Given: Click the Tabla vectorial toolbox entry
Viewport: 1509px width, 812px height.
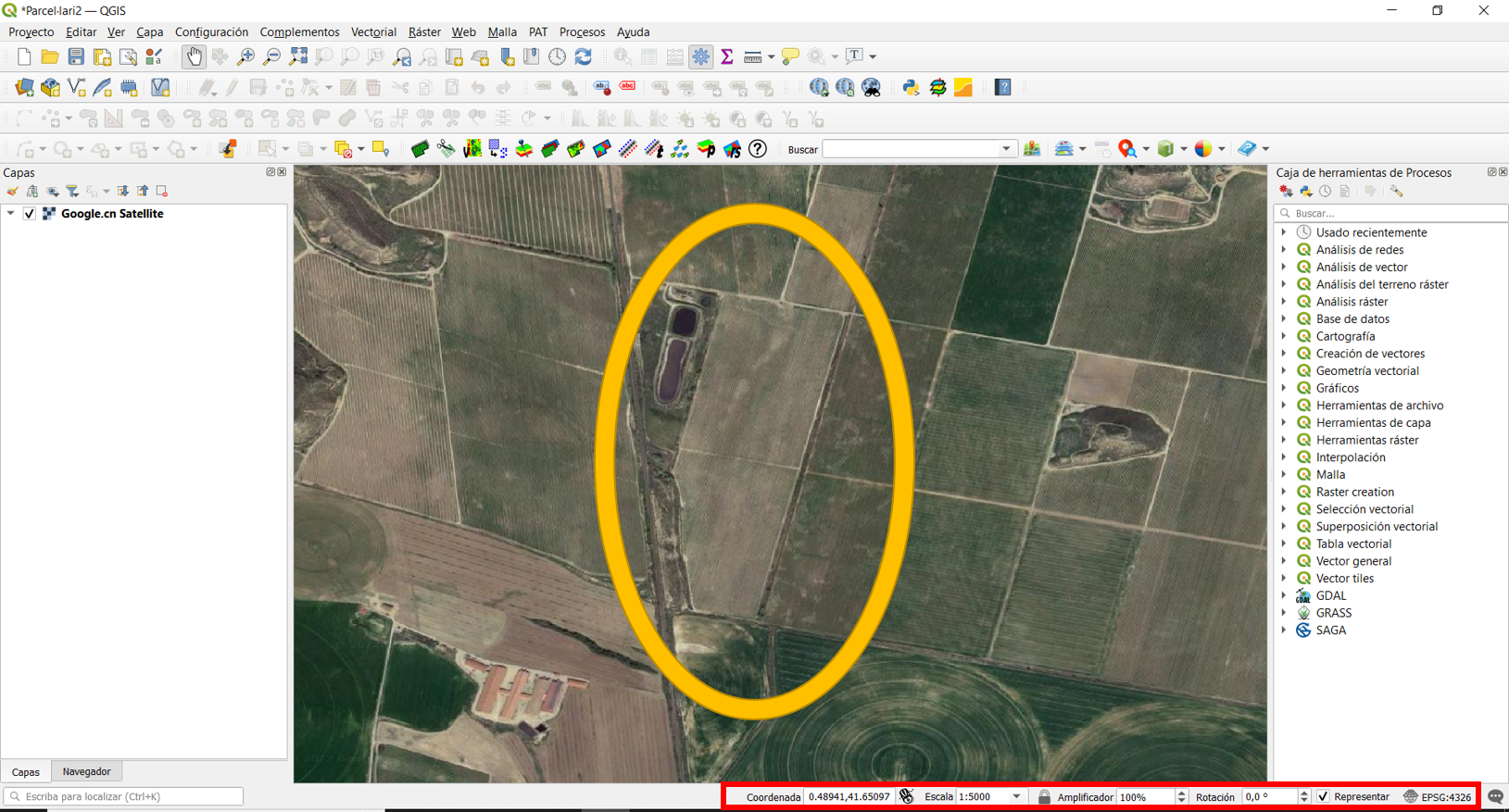Looking at the screenshot, I should (x=1353, y=543).
